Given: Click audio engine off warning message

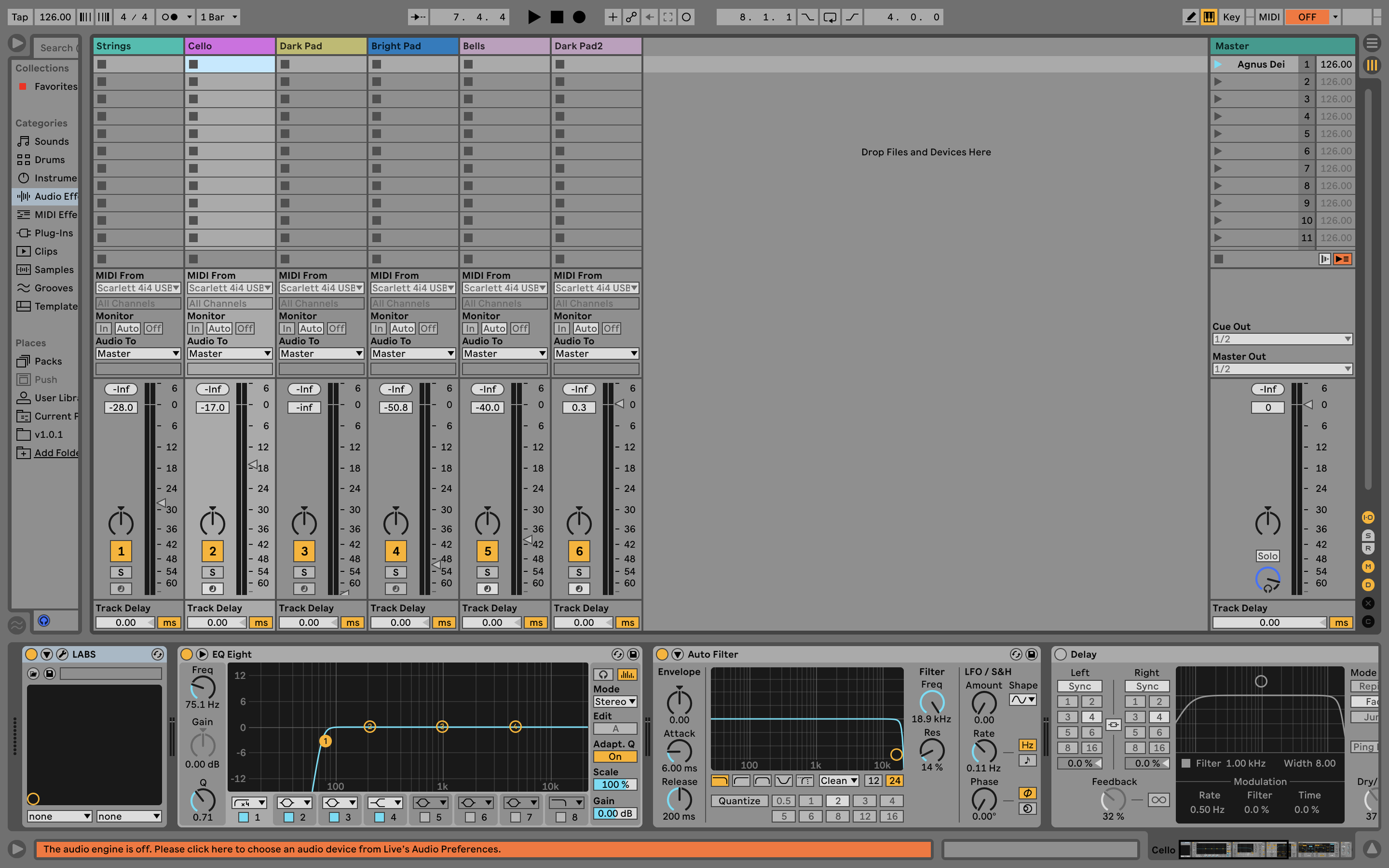Looking at the screenshot, I should 482,849.
